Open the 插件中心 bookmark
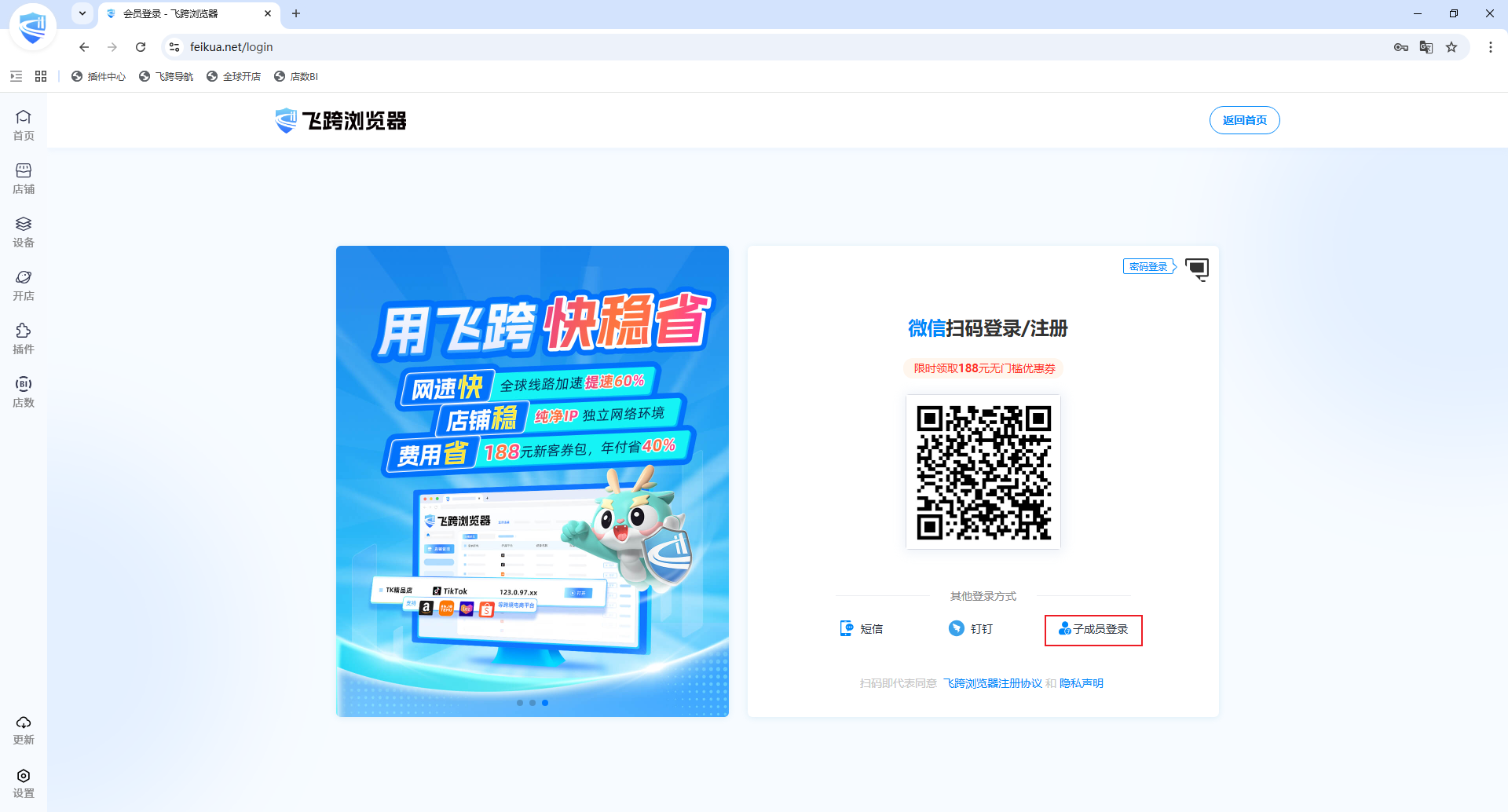 point(98,76)
